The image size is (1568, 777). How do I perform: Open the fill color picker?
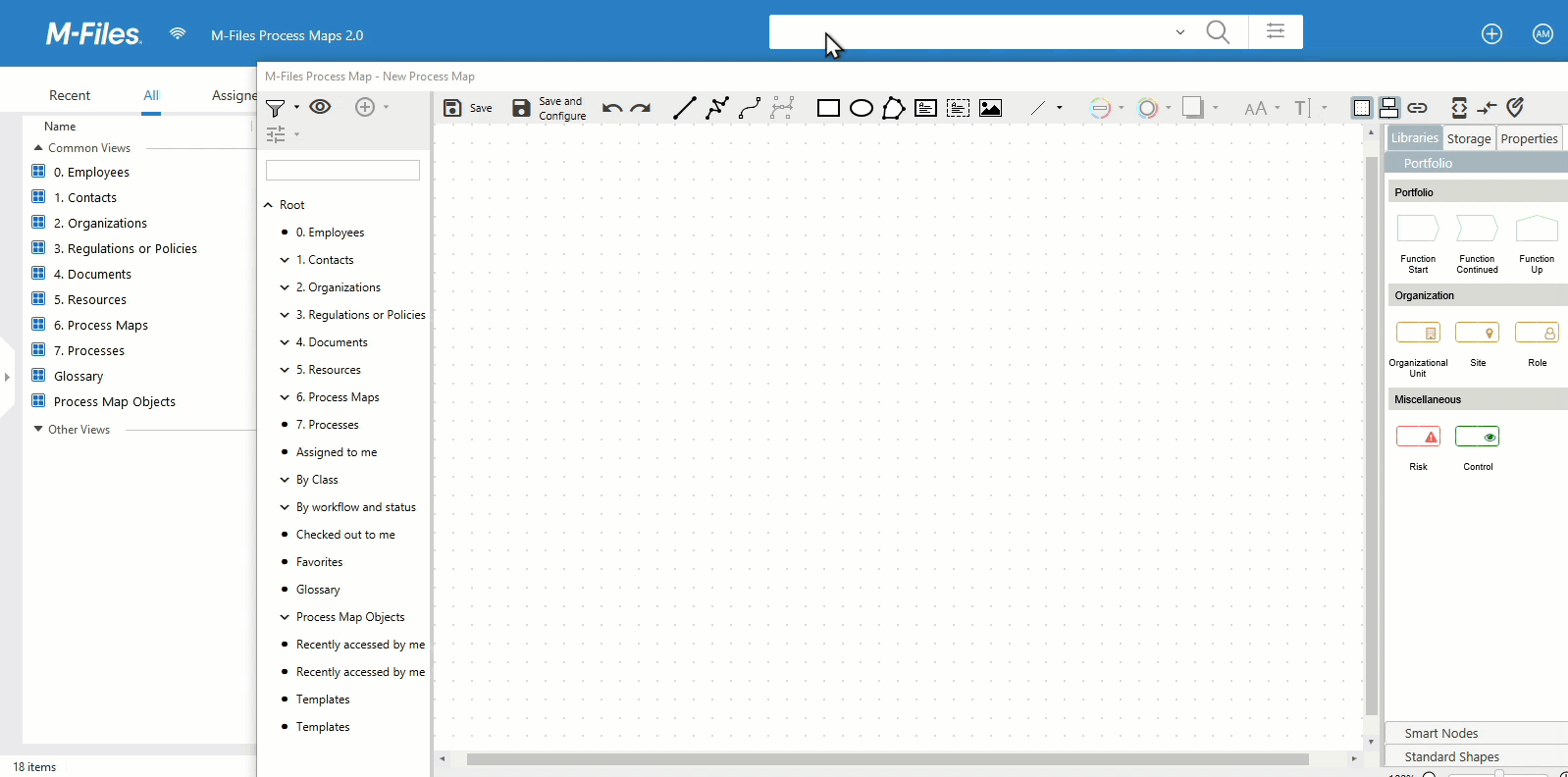[x=1148, y=108]
